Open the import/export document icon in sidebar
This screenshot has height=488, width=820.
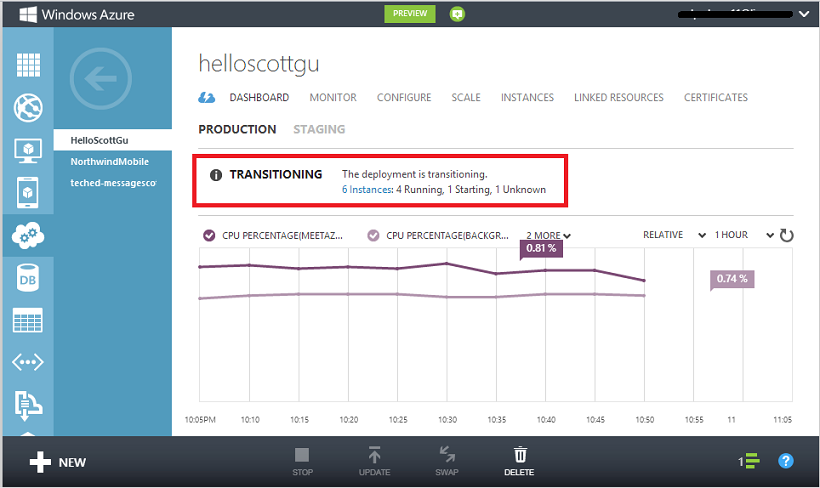pos(28,404)
